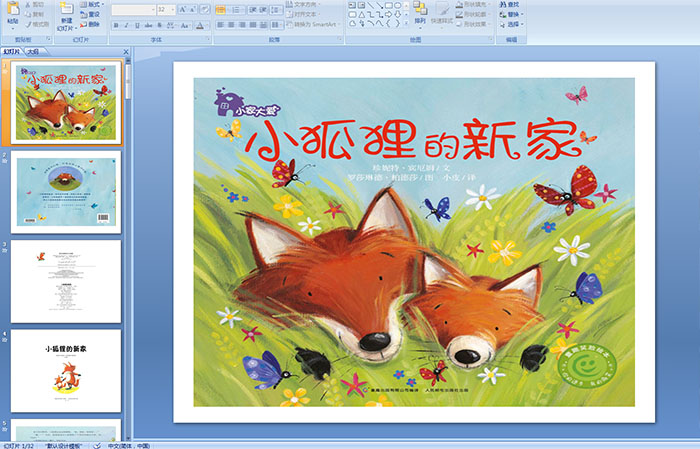The width and height of the screenshot is (700, 449).
Task: Open the Columns dropdown
Action: point(277,25)
